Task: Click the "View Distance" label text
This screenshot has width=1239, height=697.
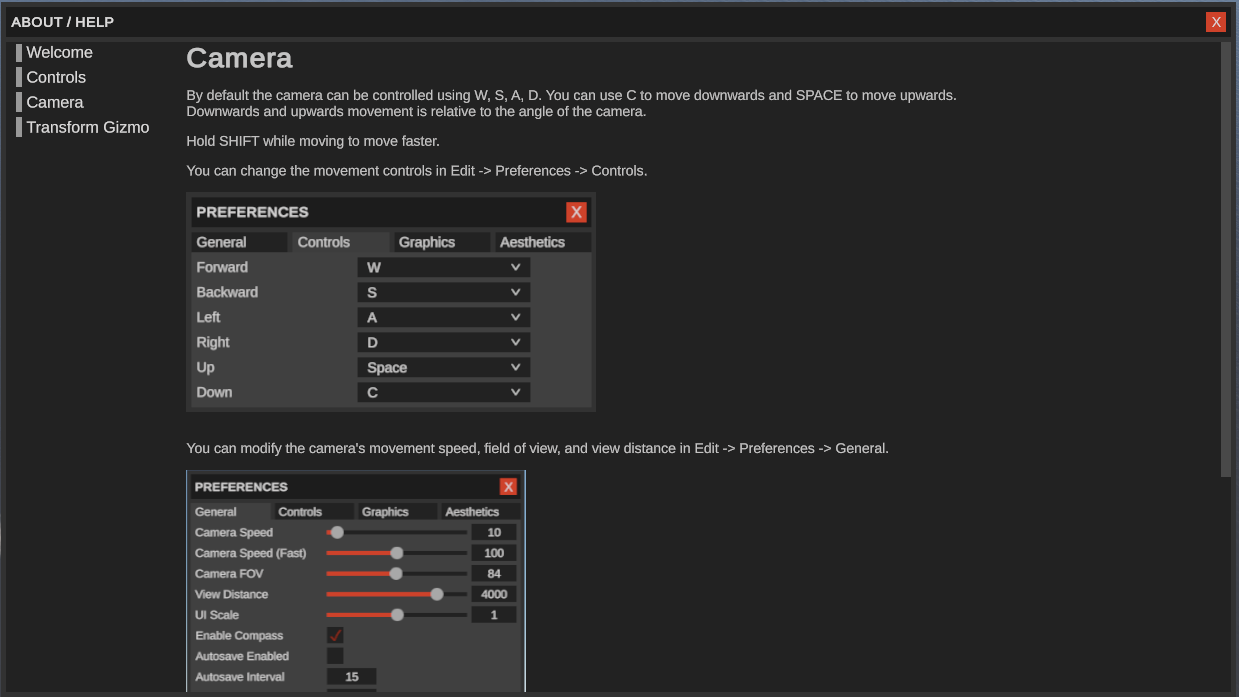Action: coord(231,594)
